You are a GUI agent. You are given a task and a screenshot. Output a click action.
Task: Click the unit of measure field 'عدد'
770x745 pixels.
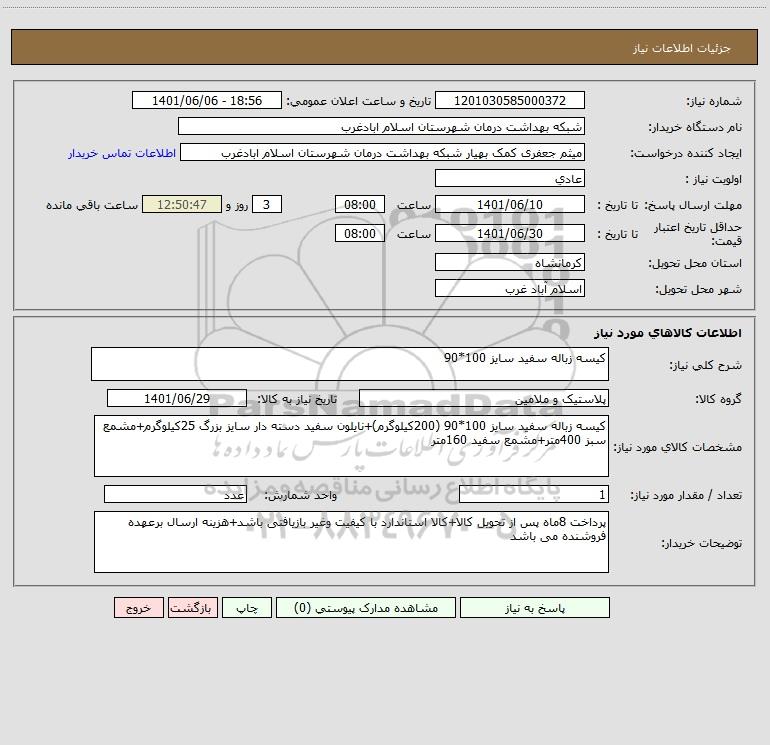coord(175,494)
